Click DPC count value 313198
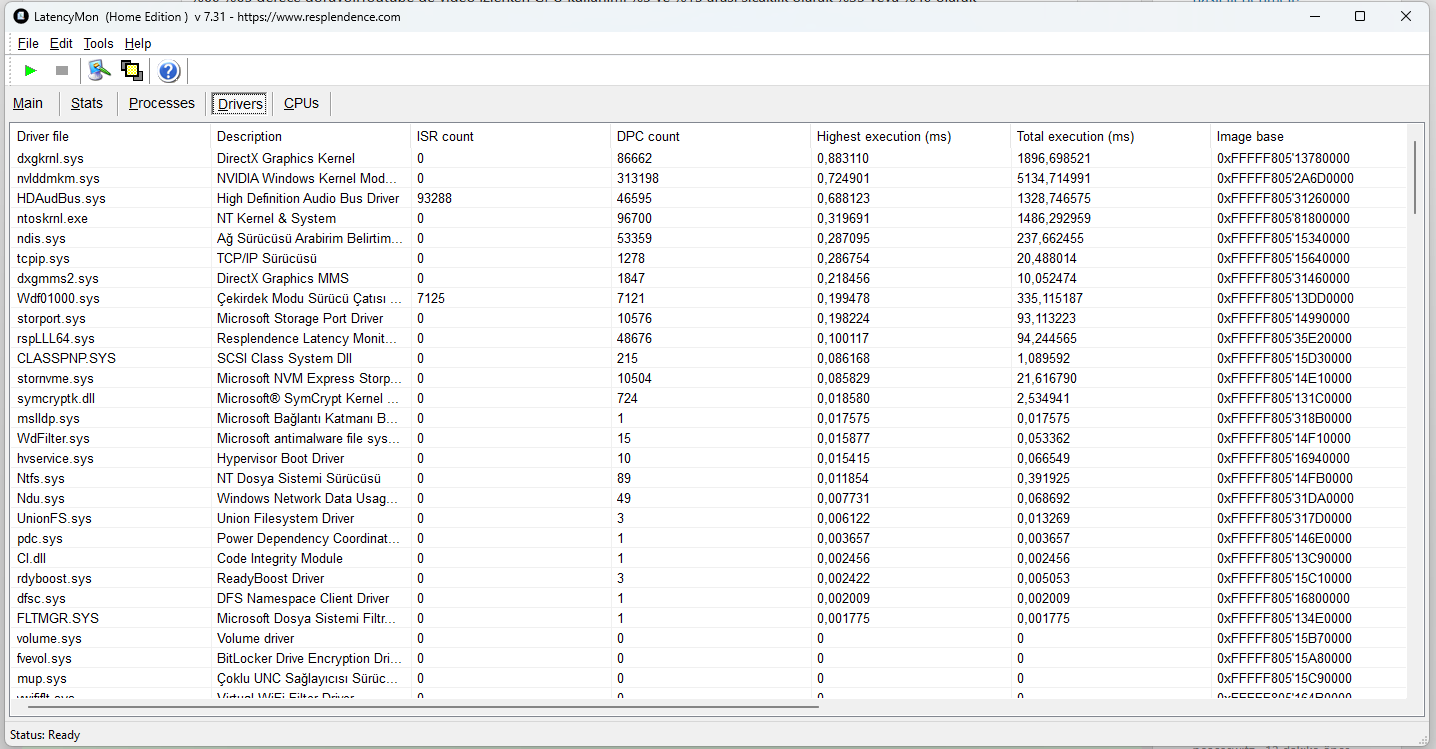1436x749 pixels. tap(638, 178)
